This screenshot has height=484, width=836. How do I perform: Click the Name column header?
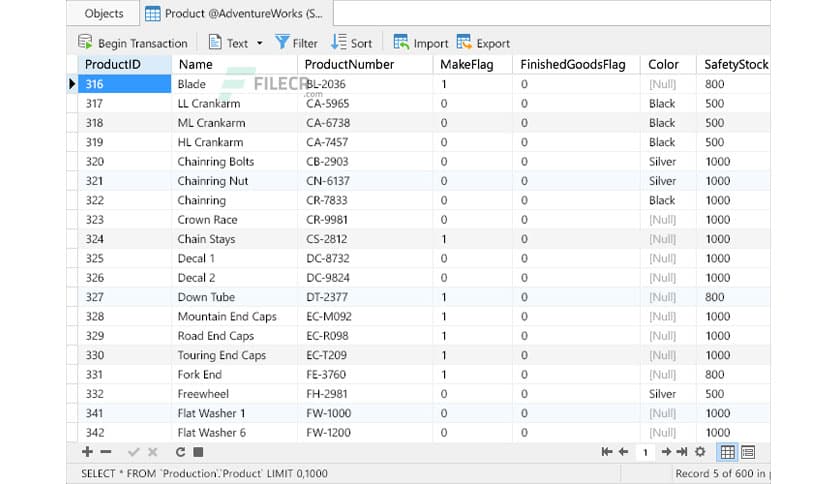(x=235, y=64)
